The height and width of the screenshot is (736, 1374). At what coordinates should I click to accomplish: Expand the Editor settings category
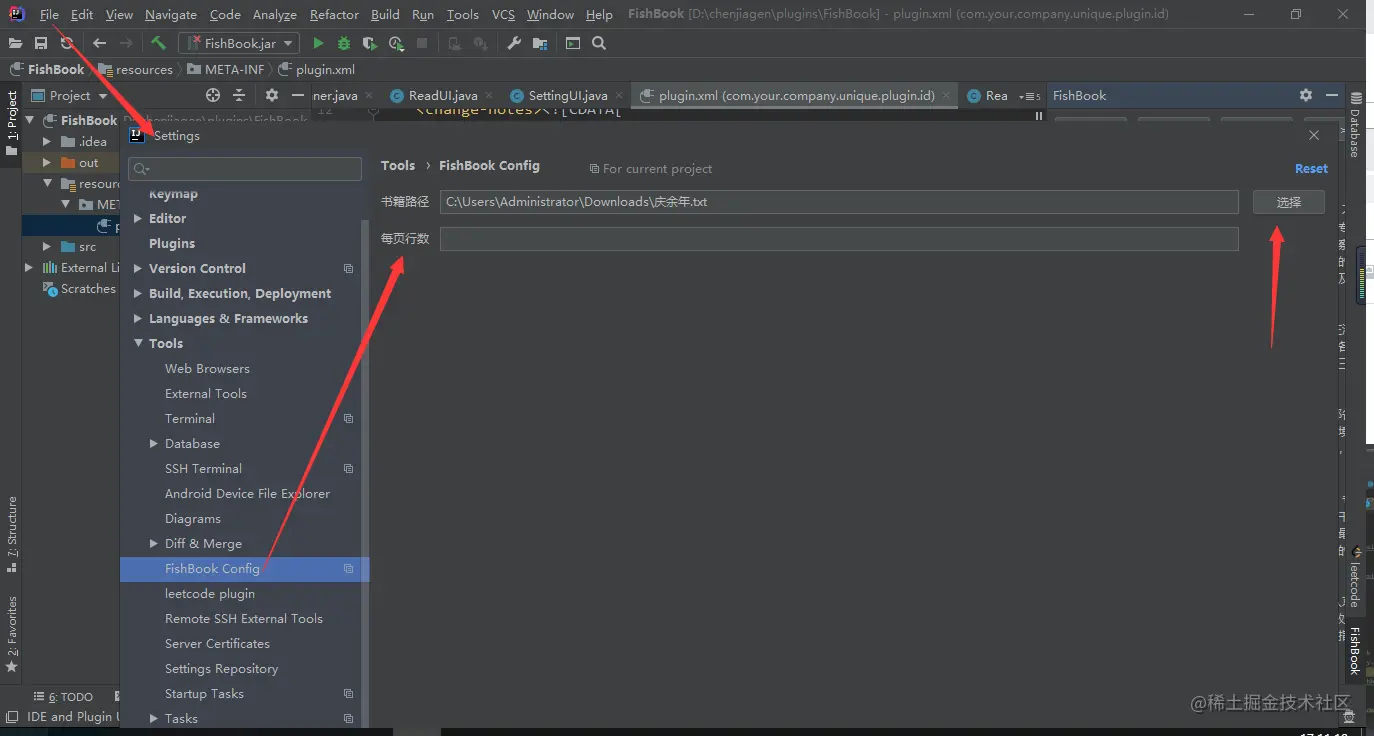point(138,218)
